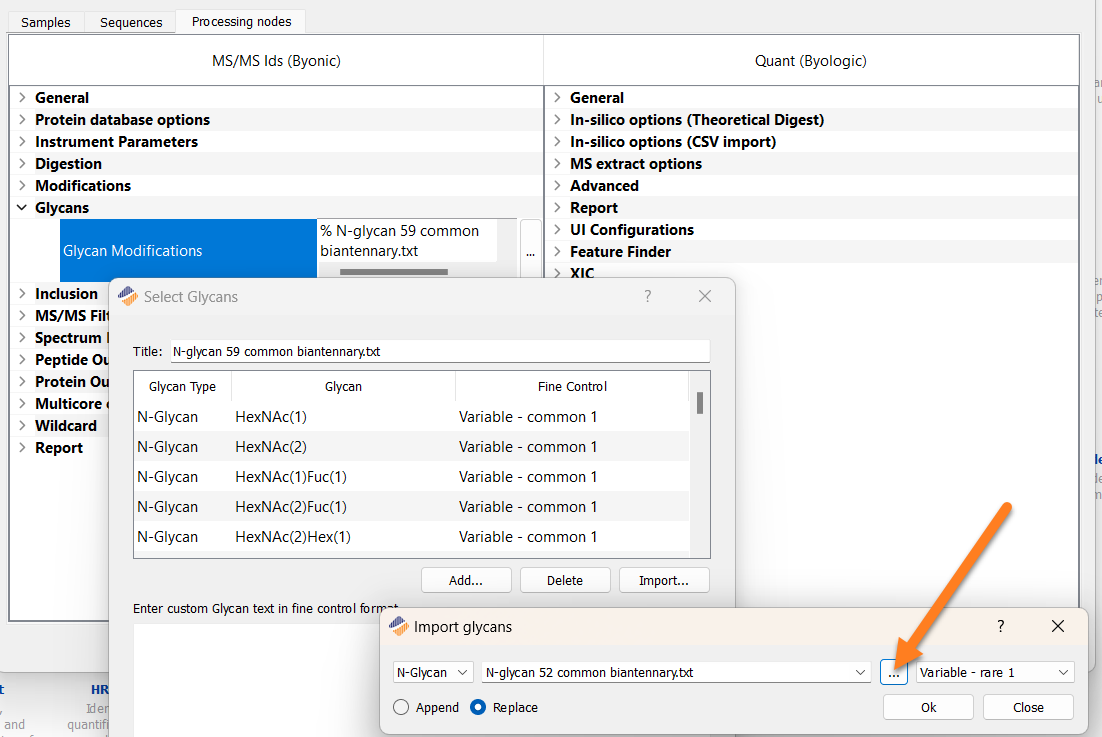This screenshot has height=737, width=1102.
Task: Click the Delete button
Action: 565,580
